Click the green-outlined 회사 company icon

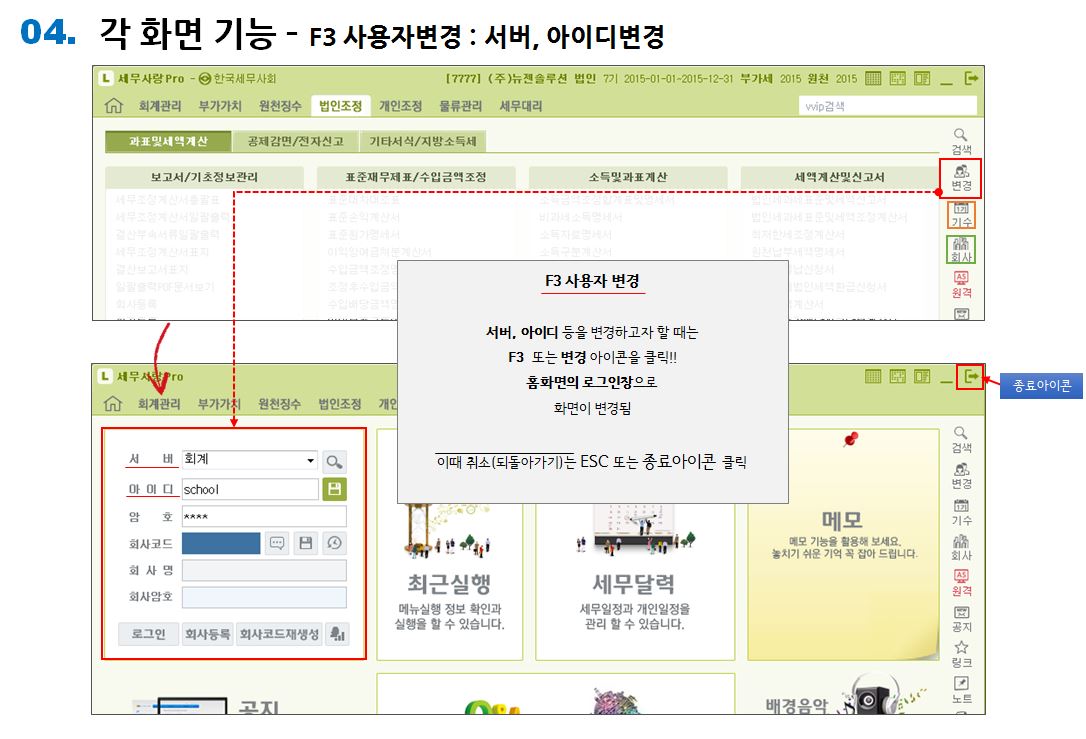tap(961, 249)
